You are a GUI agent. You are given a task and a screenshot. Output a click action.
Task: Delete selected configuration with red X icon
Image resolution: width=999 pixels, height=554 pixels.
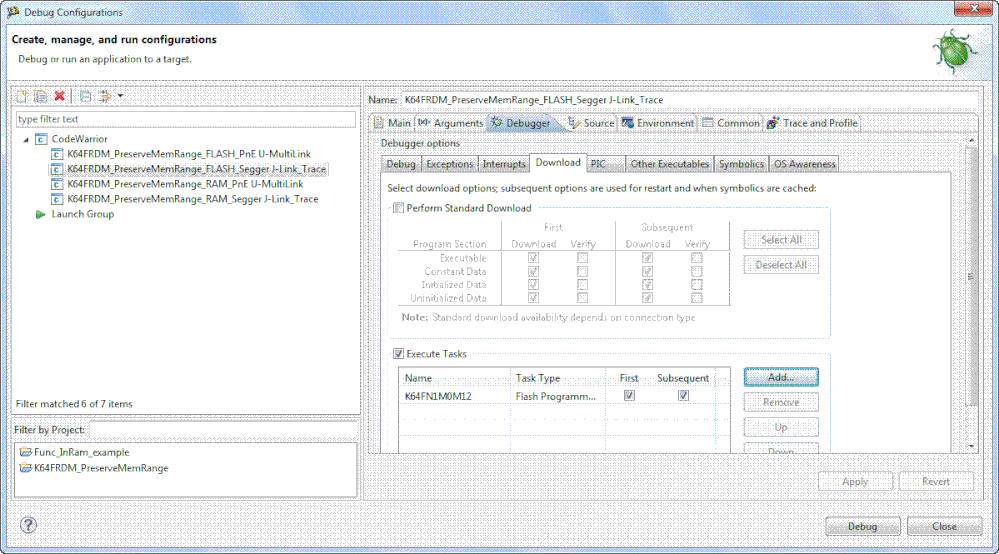click(60, 96)
